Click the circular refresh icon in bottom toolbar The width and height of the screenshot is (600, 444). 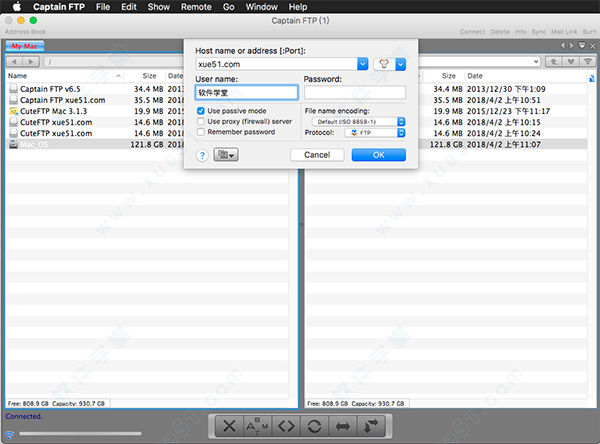pos(314,426)
